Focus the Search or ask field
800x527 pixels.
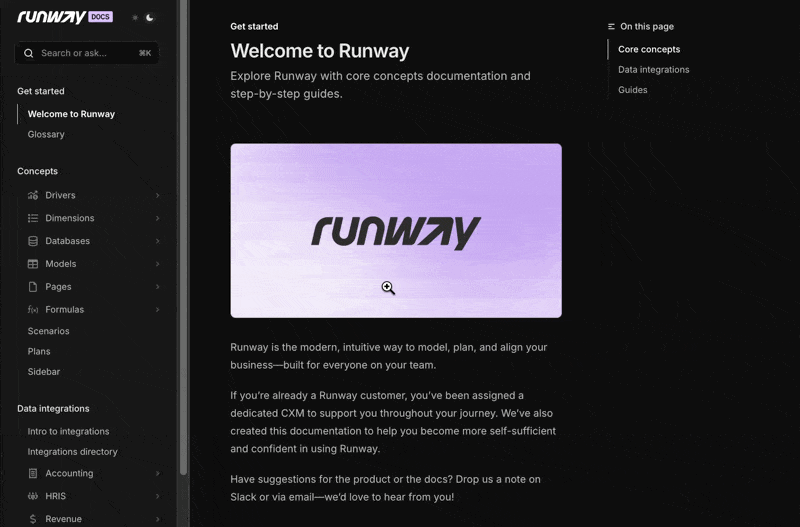point(87,53)
